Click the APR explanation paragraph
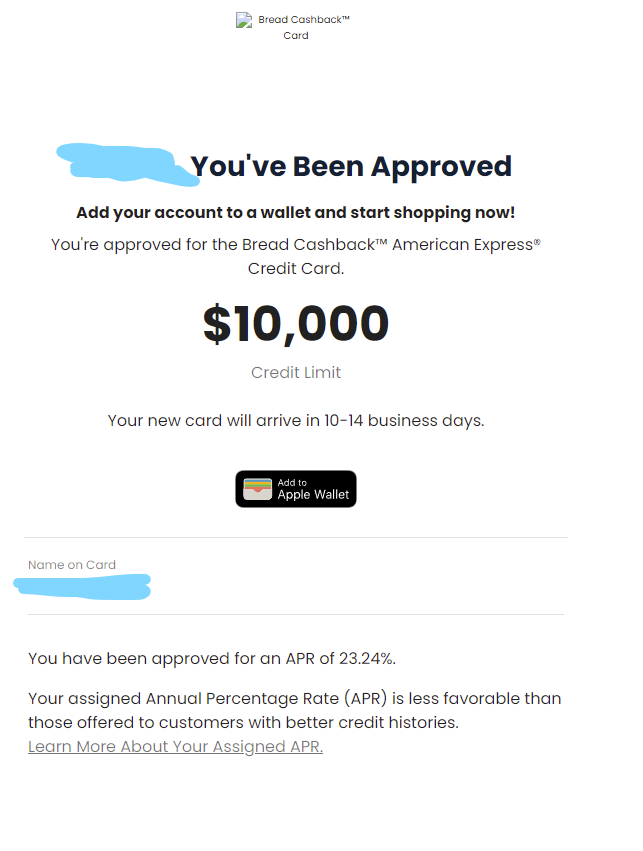 (x=295, y=710)
